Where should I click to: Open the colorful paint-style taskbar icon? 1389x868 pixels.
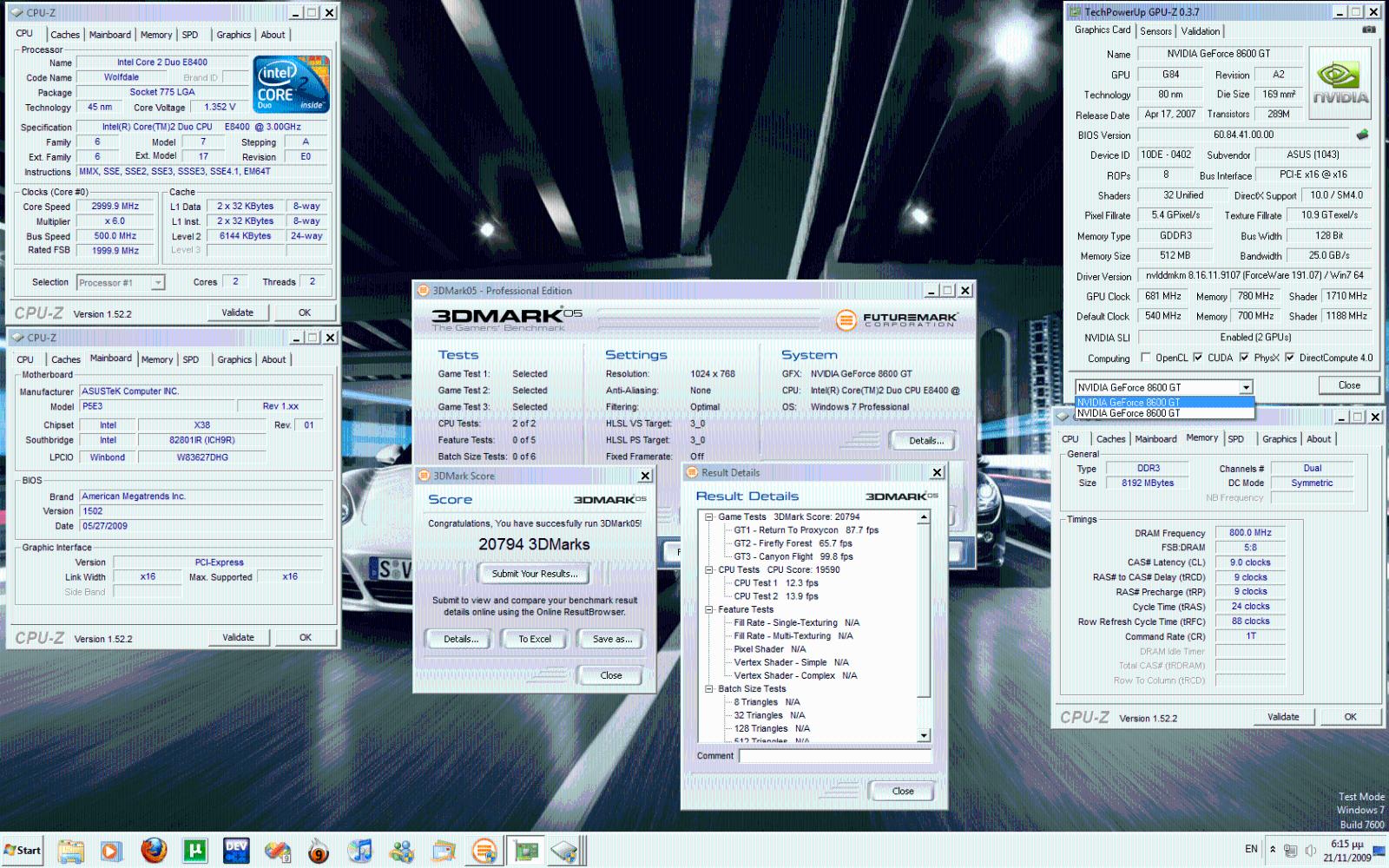tap(278, 851)
